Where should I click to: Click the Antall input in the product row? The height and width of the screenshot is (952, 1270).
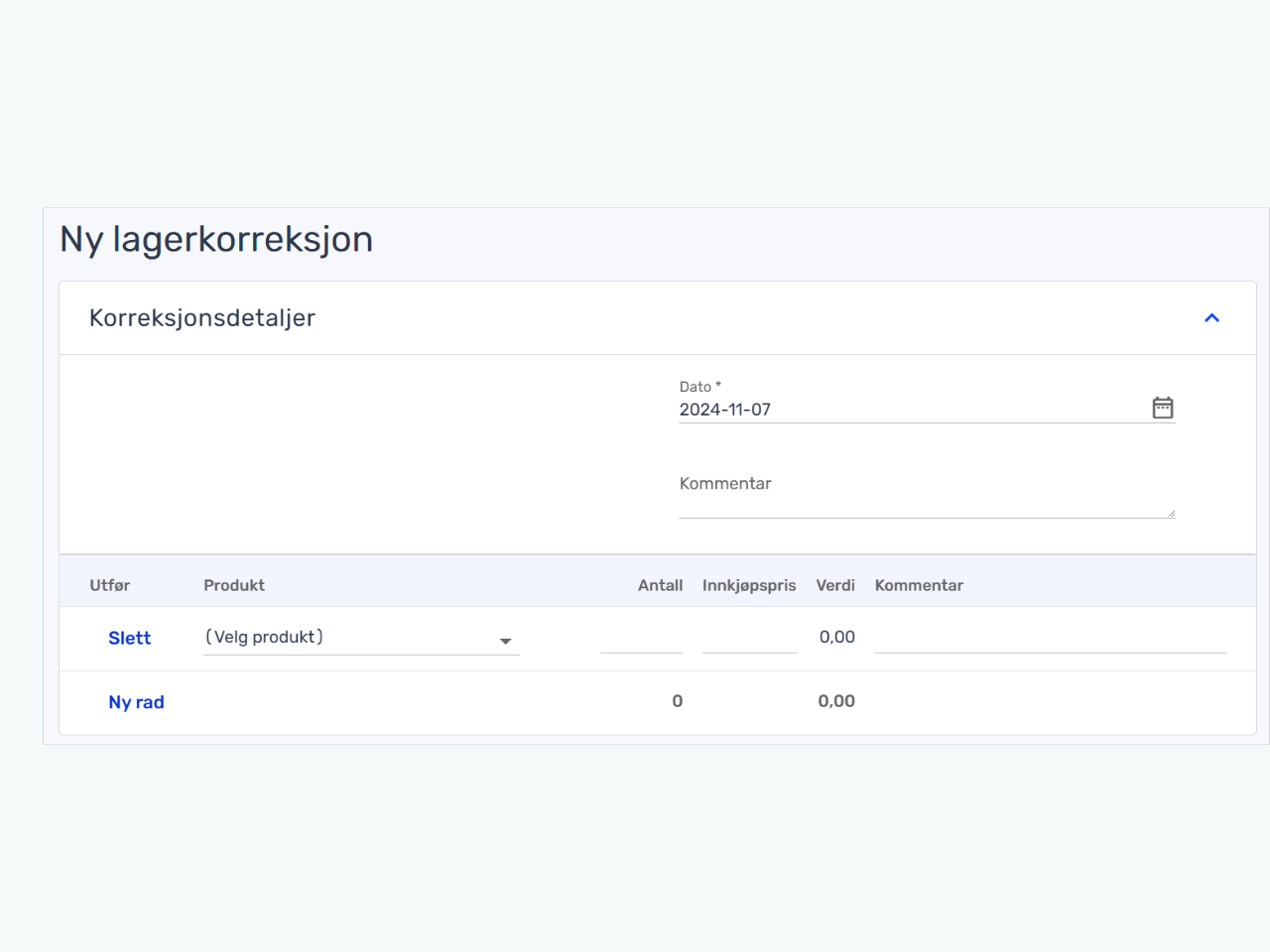641,638
